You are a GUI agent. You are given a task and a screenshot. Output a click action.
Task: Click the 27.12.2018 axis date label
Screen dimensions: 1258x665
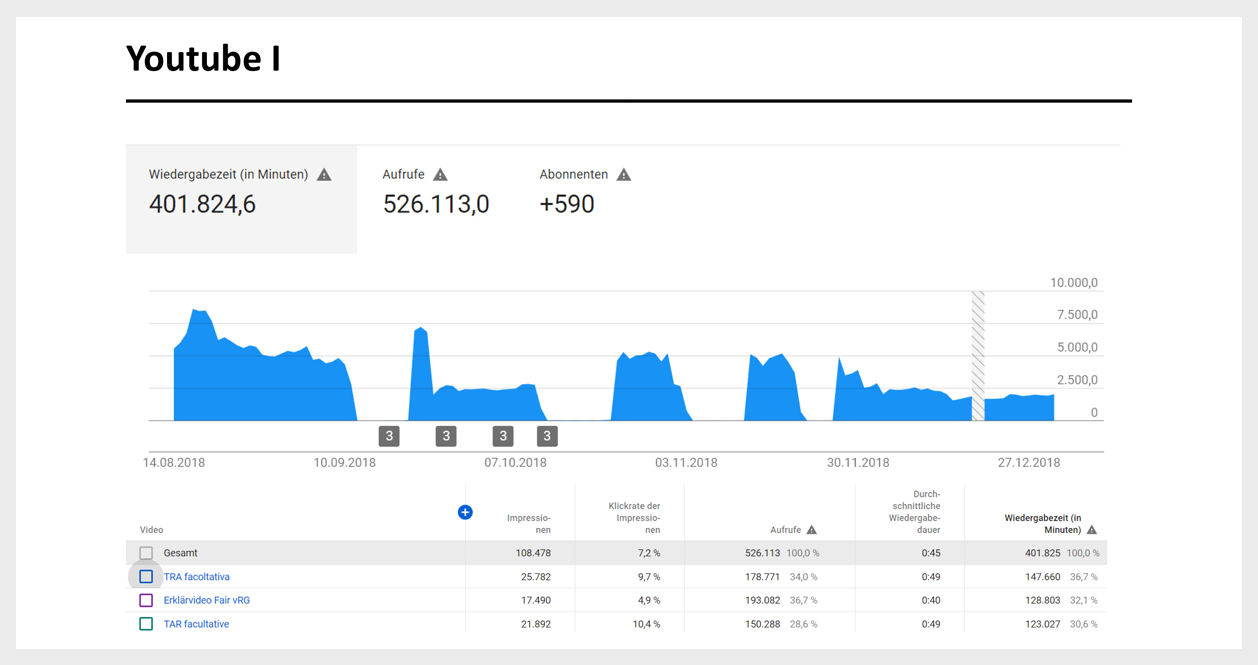tap(1029, 463)
